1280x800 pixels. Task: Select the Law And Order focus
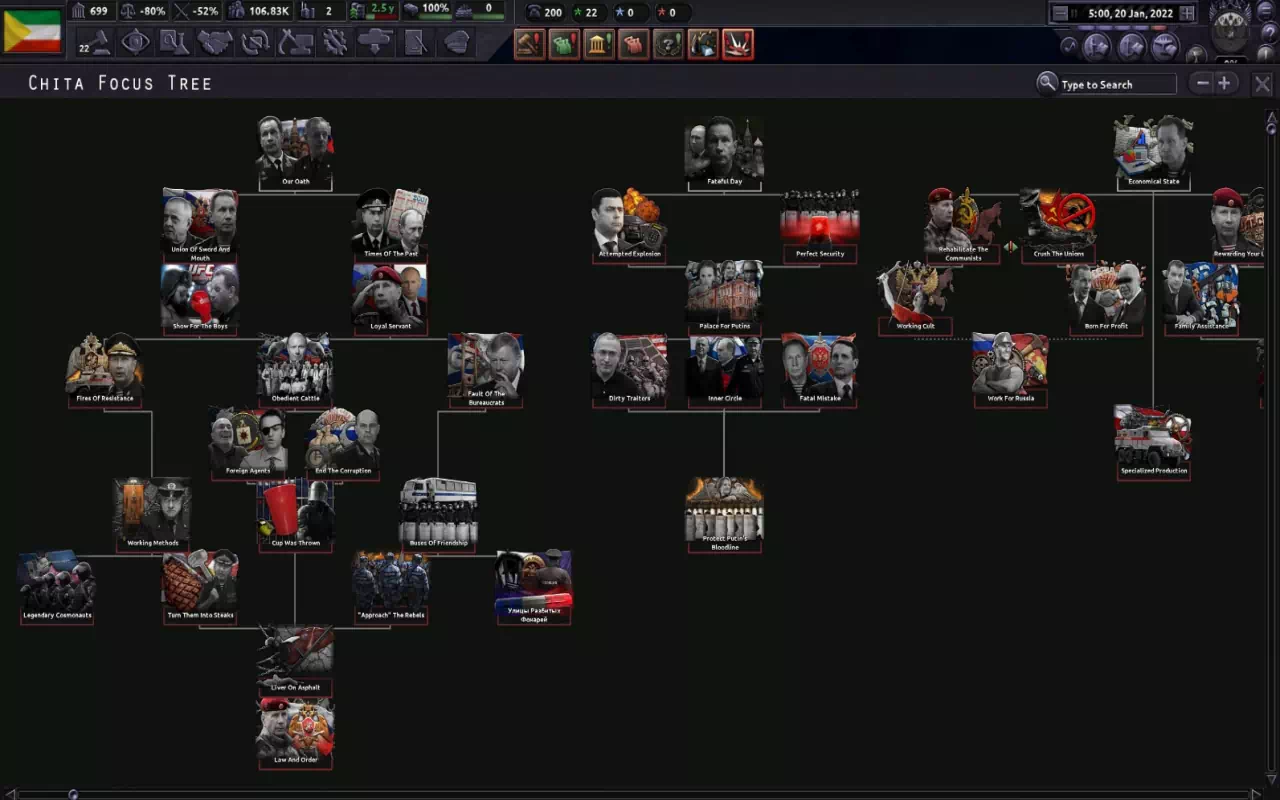[295, 732]
